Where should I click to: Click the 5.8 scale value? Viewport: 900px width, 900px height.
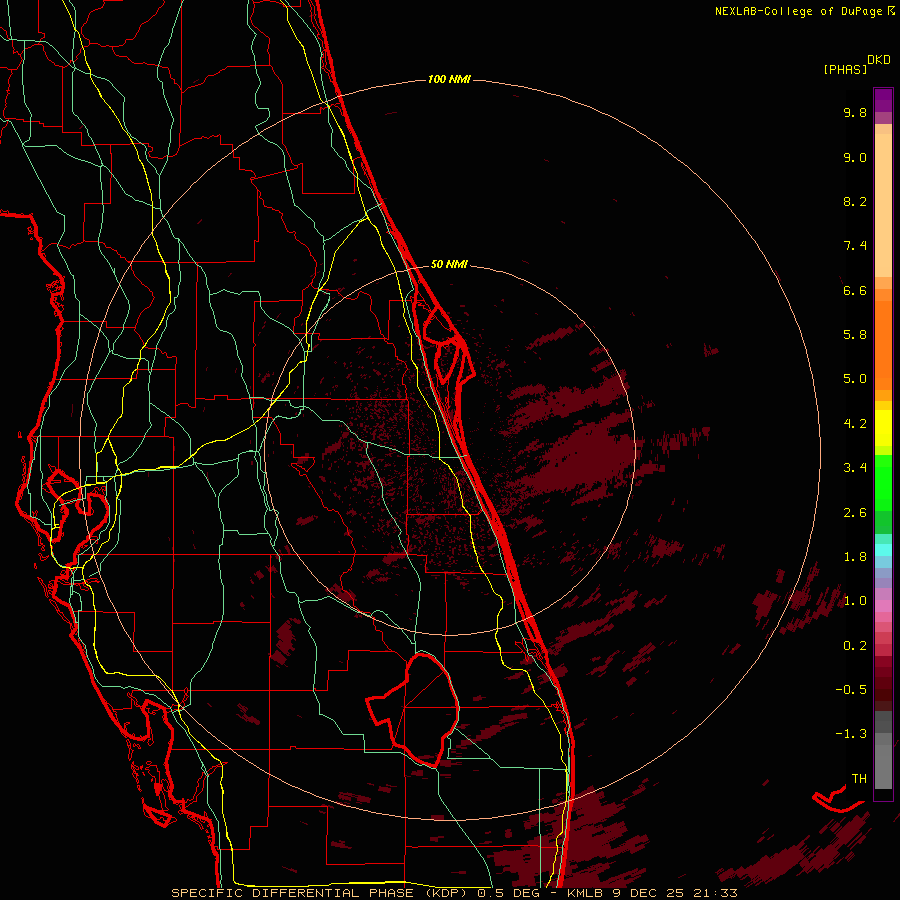point(855,335)
